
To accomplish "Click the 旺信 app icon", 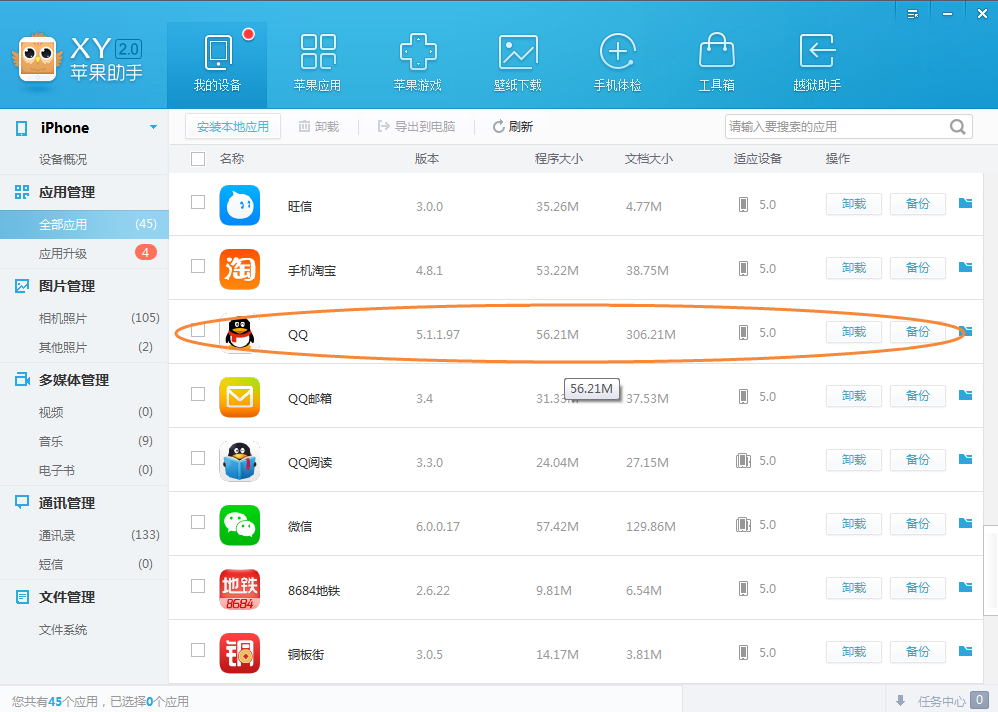I will 240,206.
